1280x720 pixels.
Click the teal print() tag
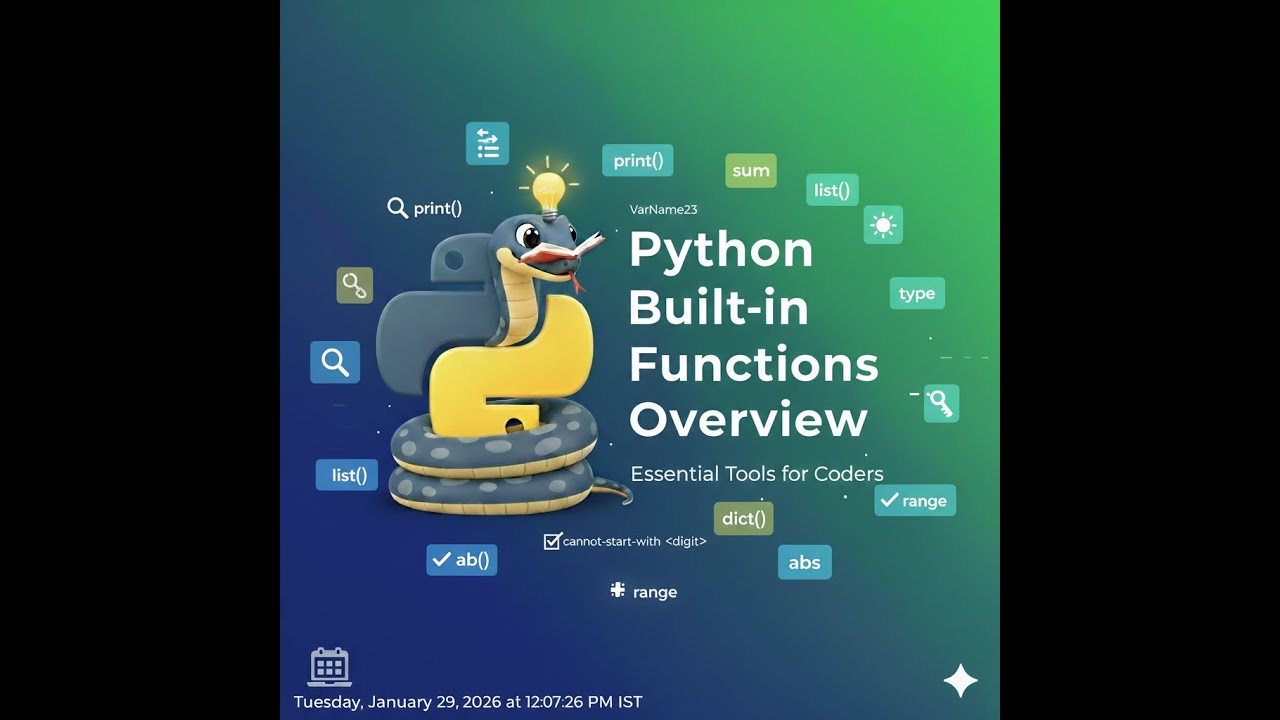(x=638, y=160)
